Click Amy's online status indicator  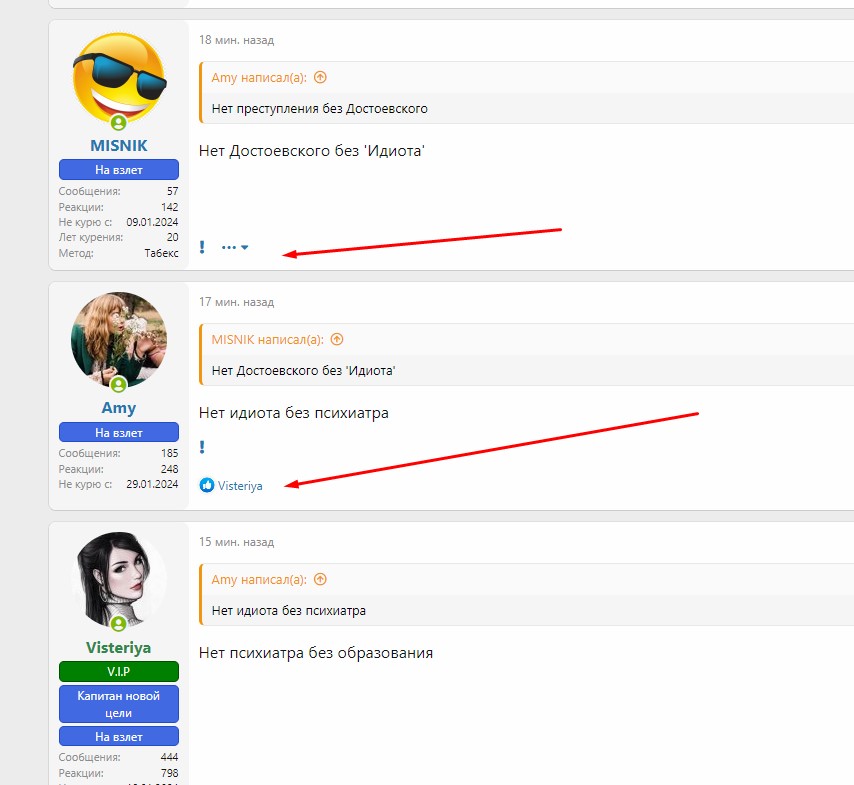click(x=119, y=385)
